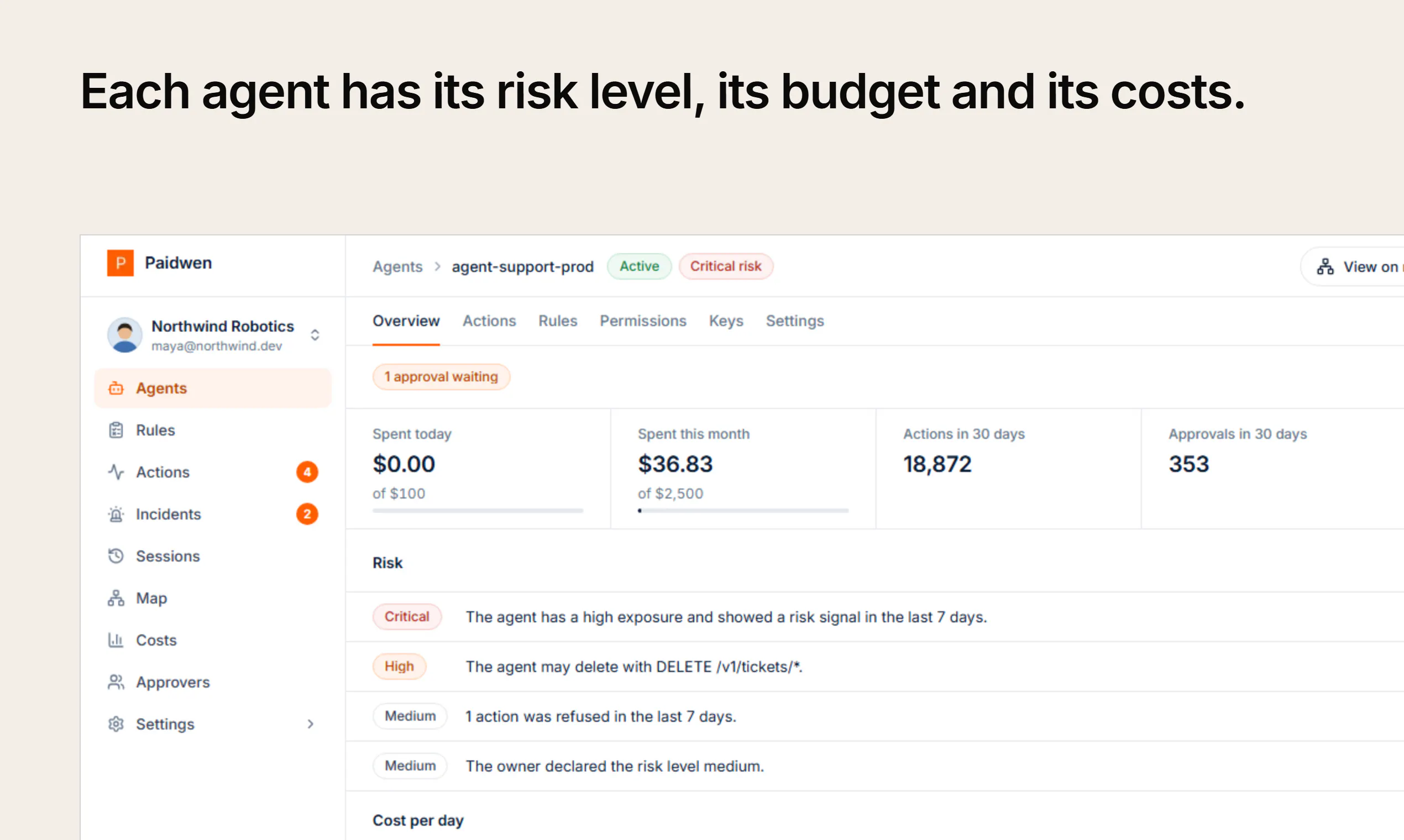1404x840 pixels.
Task: Open Rules via its clipboard icon
Action: 116,430
